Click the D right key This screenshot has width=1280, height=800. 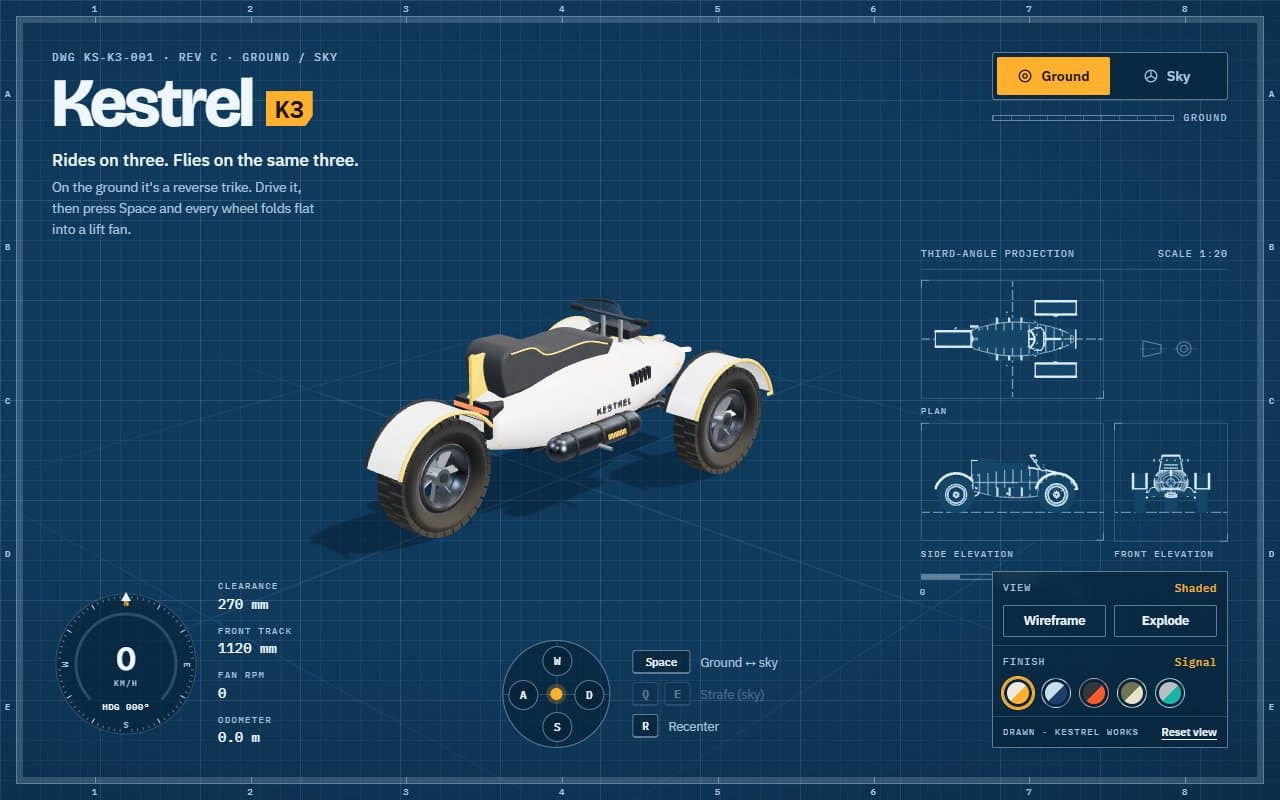click(x=590, y=695)
